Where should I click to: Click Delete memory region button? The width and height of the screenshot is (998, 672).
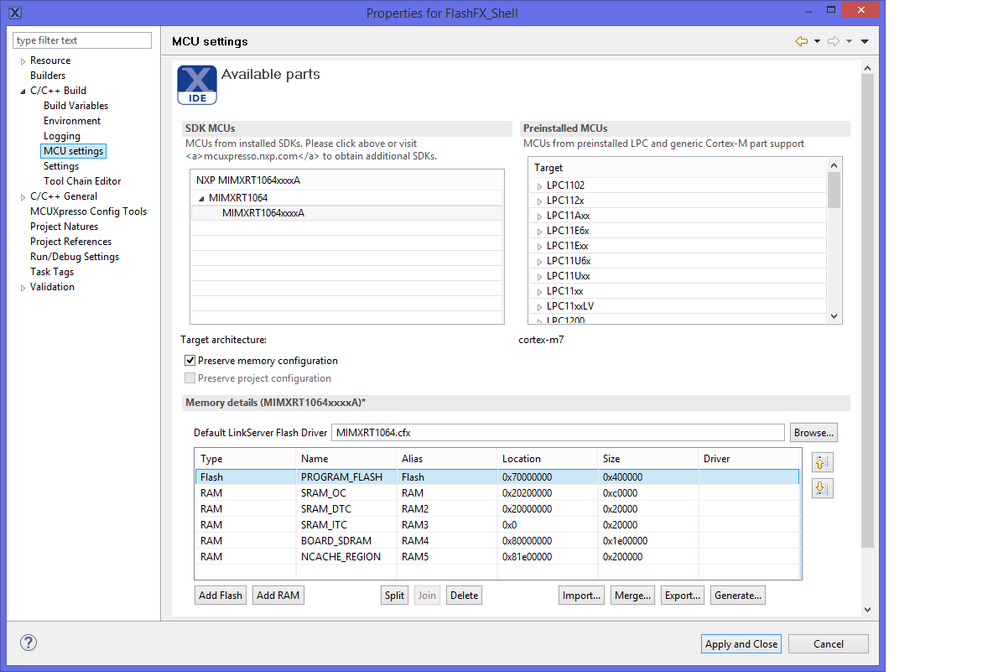click(464, 595)
